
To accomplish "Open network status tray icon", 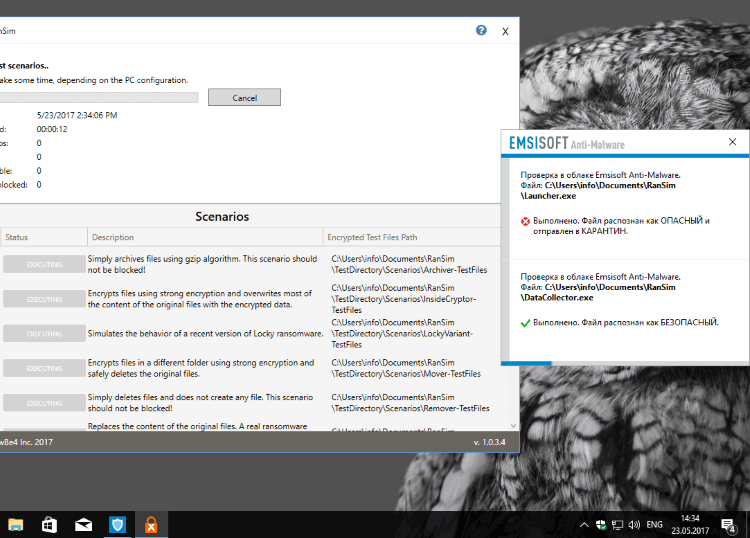I will (x=618, y=525).
